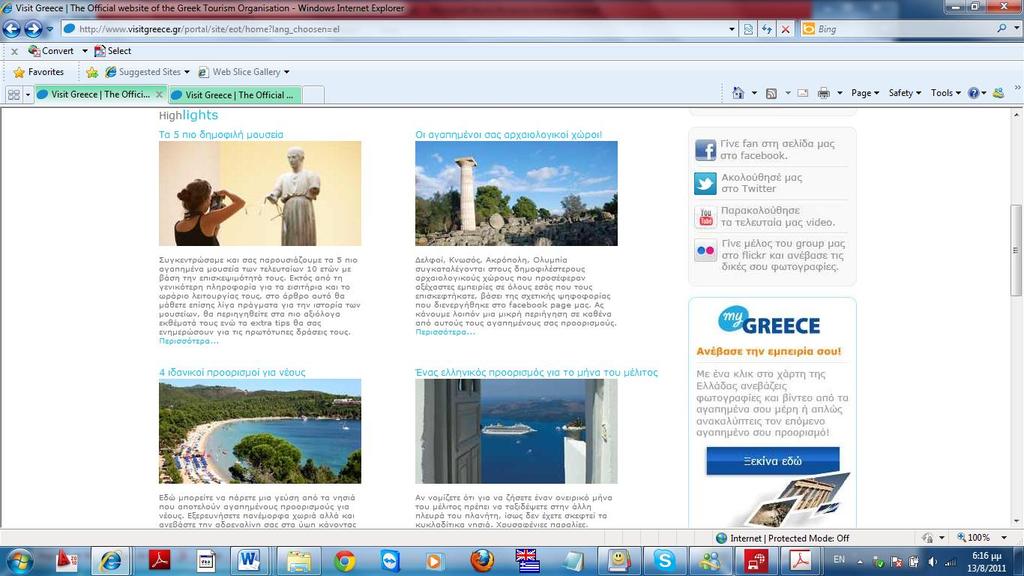Close the Convert toolbar with the x

pos(14,51)
